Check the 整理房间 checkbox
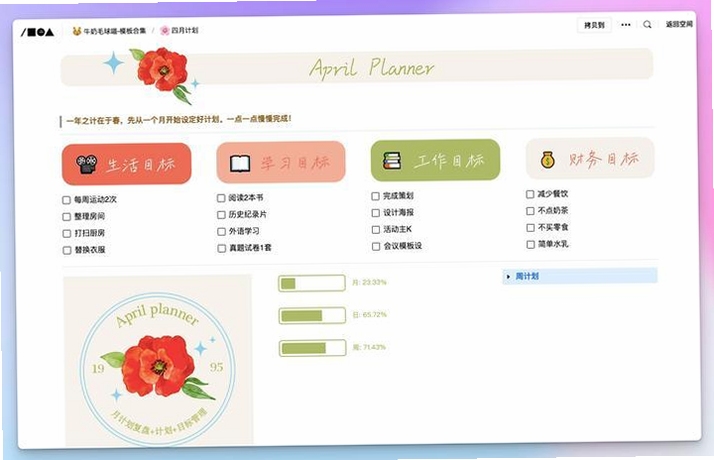 tap(66, 217)
